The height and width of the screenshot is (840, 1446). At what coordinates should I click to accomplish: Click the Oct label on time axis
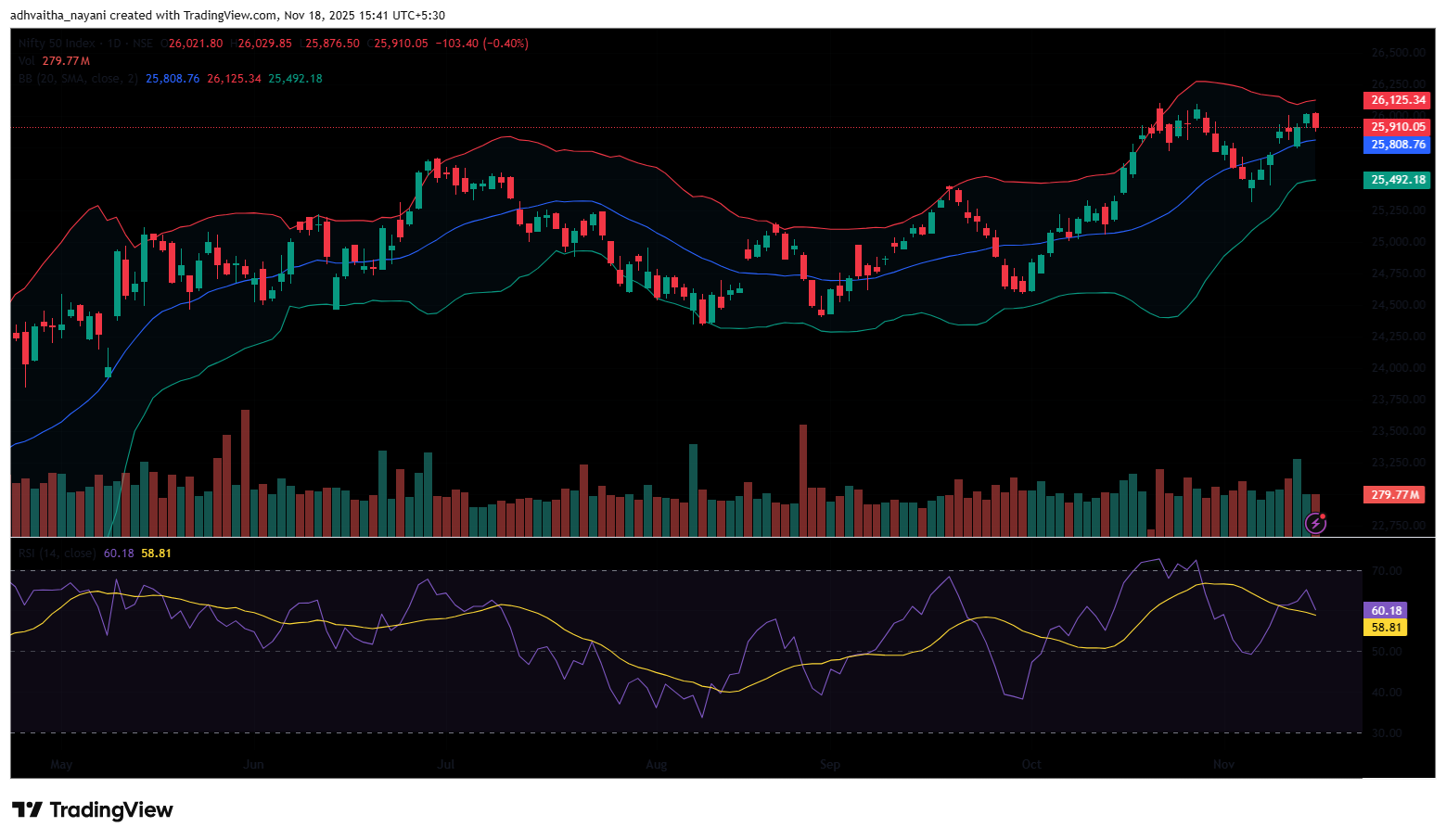[1030, 765]
